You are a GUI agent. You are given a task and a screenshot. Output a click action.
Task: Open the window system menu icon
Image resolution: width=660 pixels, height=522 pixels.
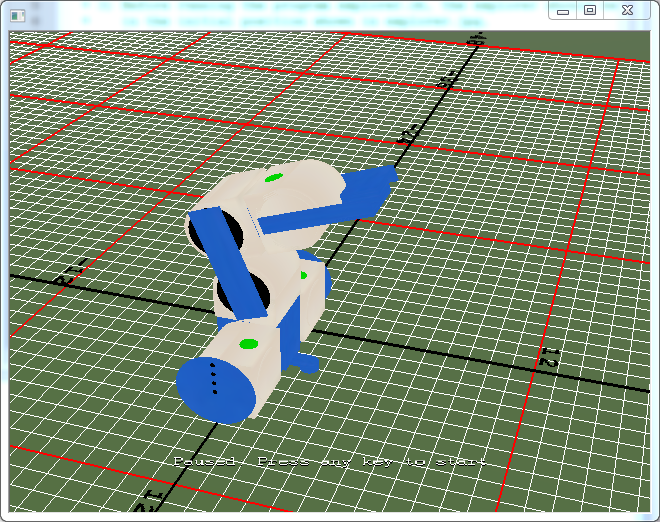[x=18, y=16]
